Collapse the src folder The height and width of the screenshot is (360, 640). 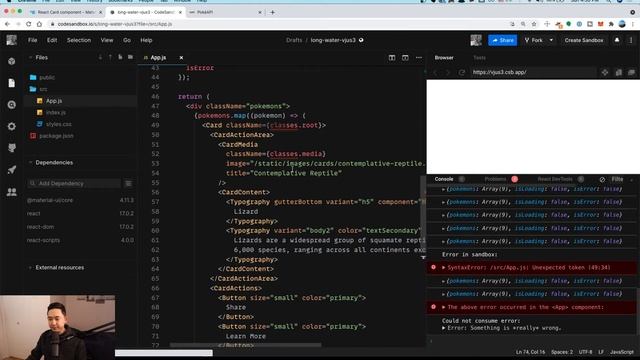point(38,89)
